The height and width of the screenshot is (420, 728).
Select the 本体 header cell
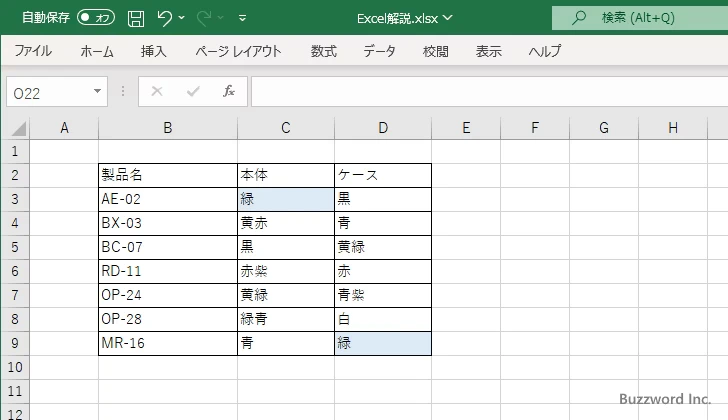click(286, 175)
